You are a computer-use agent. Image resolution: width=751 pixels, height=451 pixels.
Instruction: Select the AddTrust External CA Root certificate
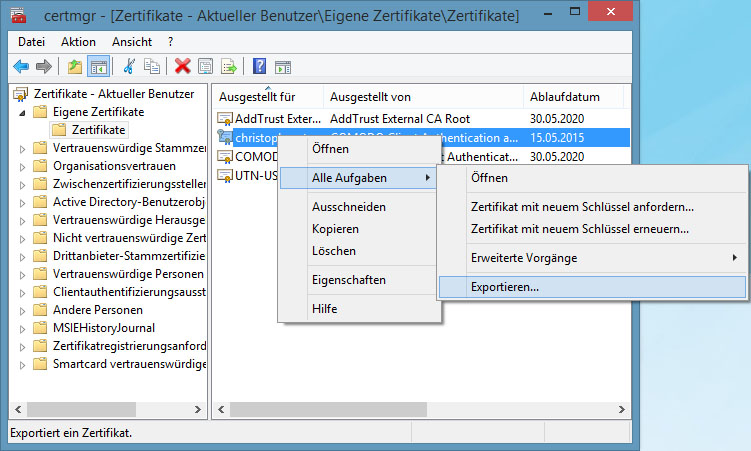(x=269, y=119)
